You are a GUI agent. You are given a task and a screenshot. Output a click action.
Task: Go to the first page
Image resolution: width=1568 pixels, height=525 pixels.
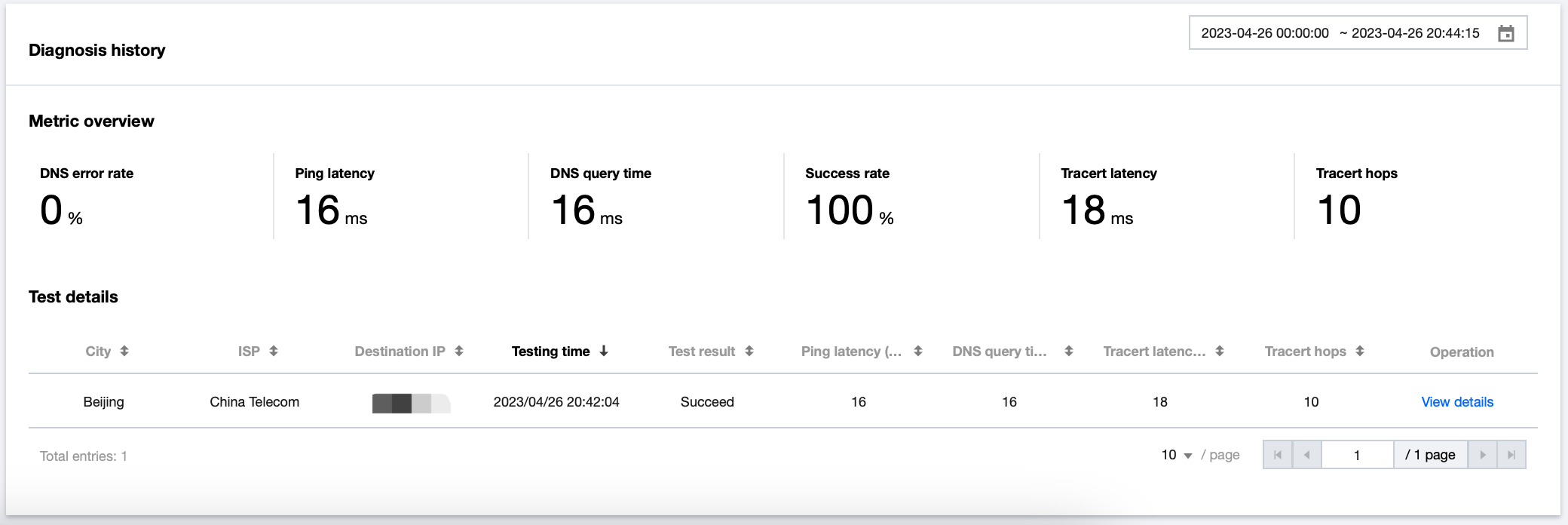pos(1278,455)
